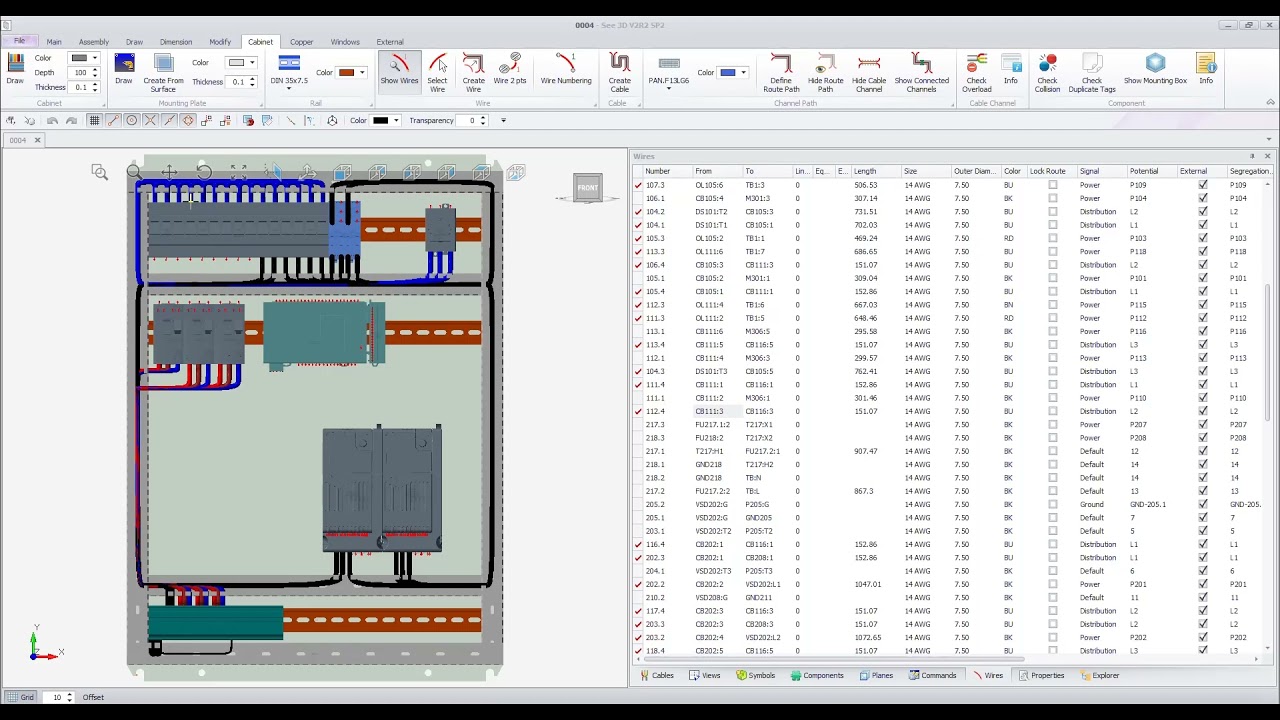Click the Check Overload icon
The image size is (1280, 720).
(x=976, y=70)
